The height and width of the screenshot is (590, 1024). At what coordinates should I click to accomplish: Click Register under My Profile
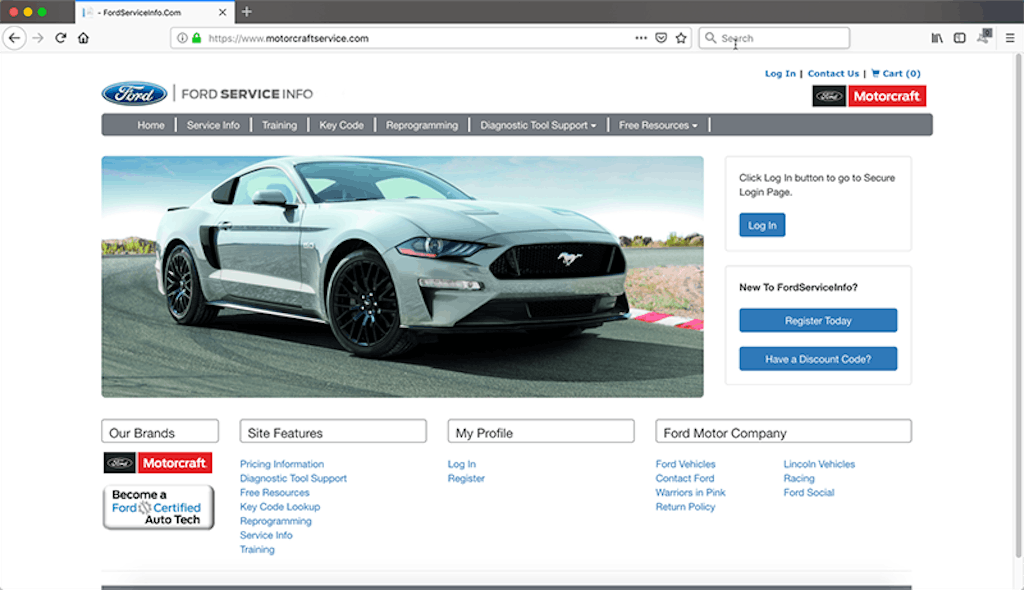pos(466,478)
